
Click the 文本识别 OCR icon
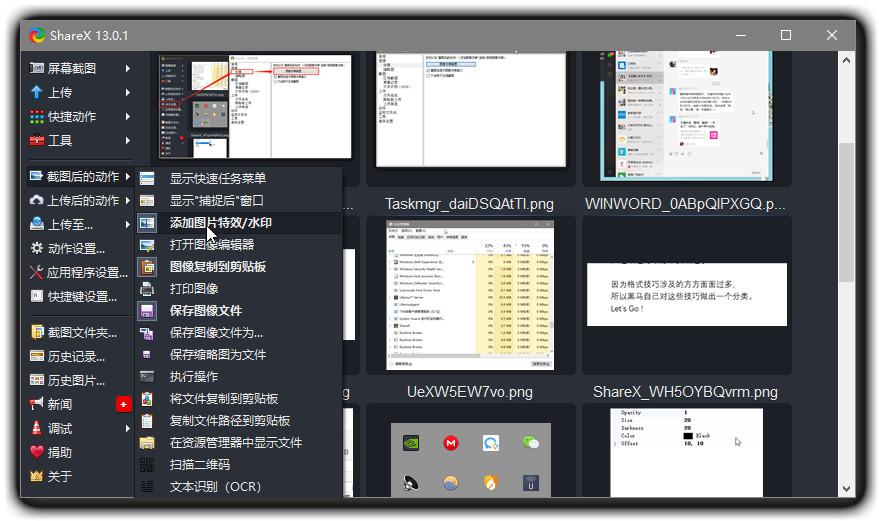[x=147, y=486]
